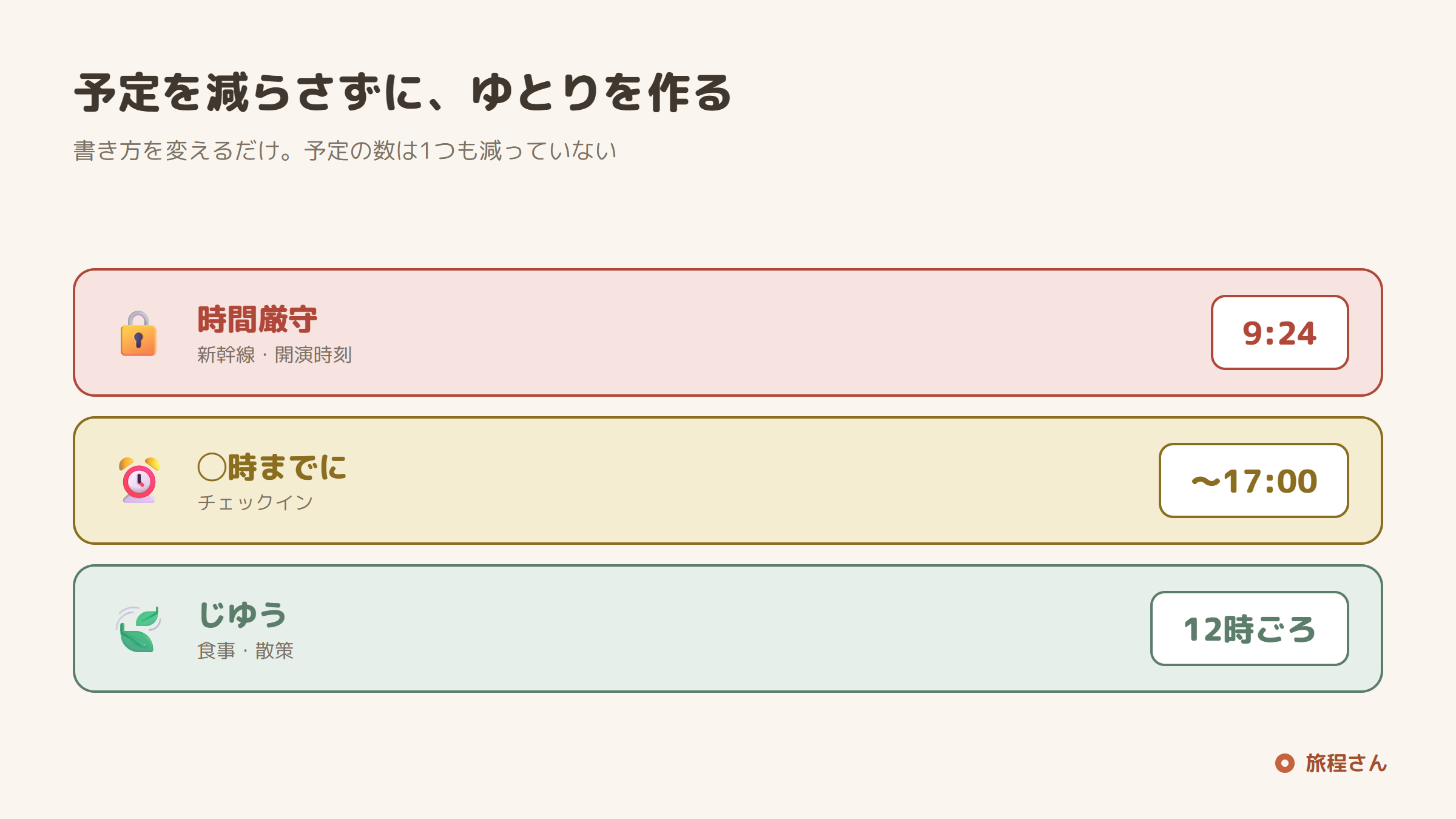Screen dimensions: 1456x819
Task: Click the padlock icon in the red card
Action: click(138, 333)
